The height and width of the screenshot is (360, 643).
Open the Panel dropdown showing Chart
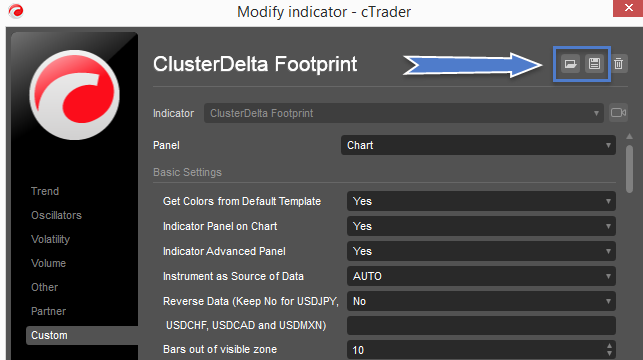point(478,145)
